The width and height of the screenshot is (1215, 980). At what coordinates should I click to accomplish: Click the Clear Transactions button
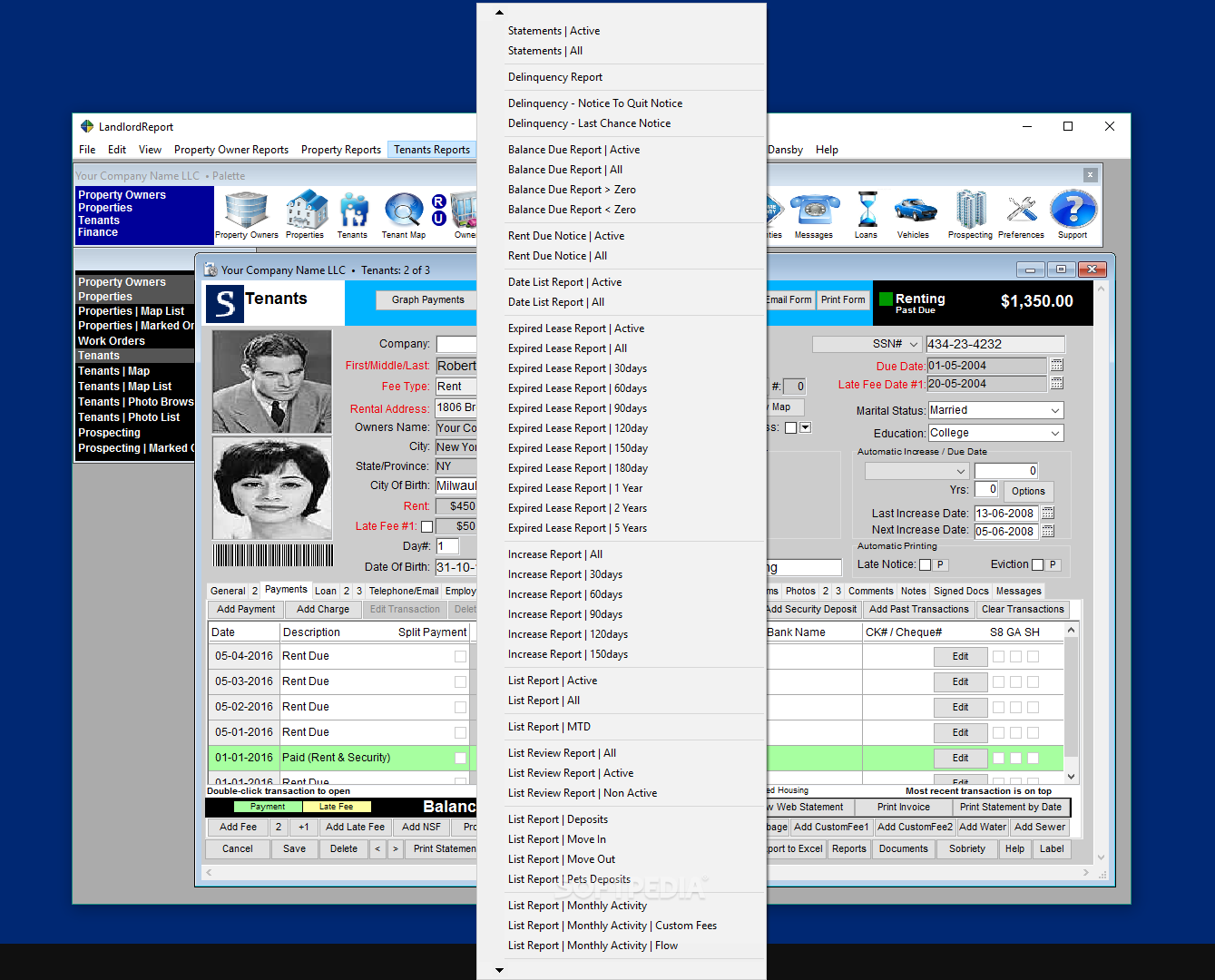[x=1023, y=610]
